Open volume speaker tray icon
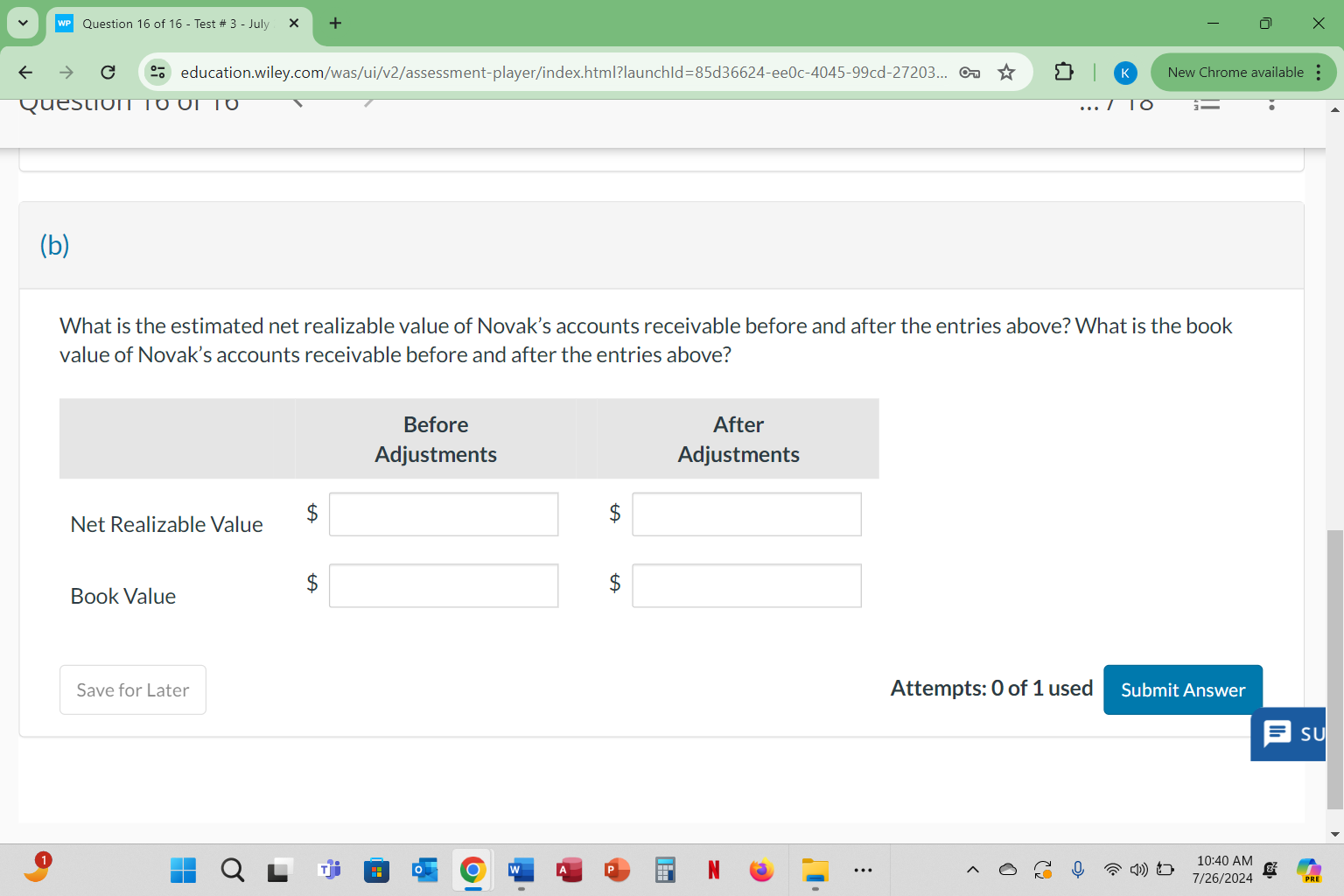 click(x=1138, y=870)
